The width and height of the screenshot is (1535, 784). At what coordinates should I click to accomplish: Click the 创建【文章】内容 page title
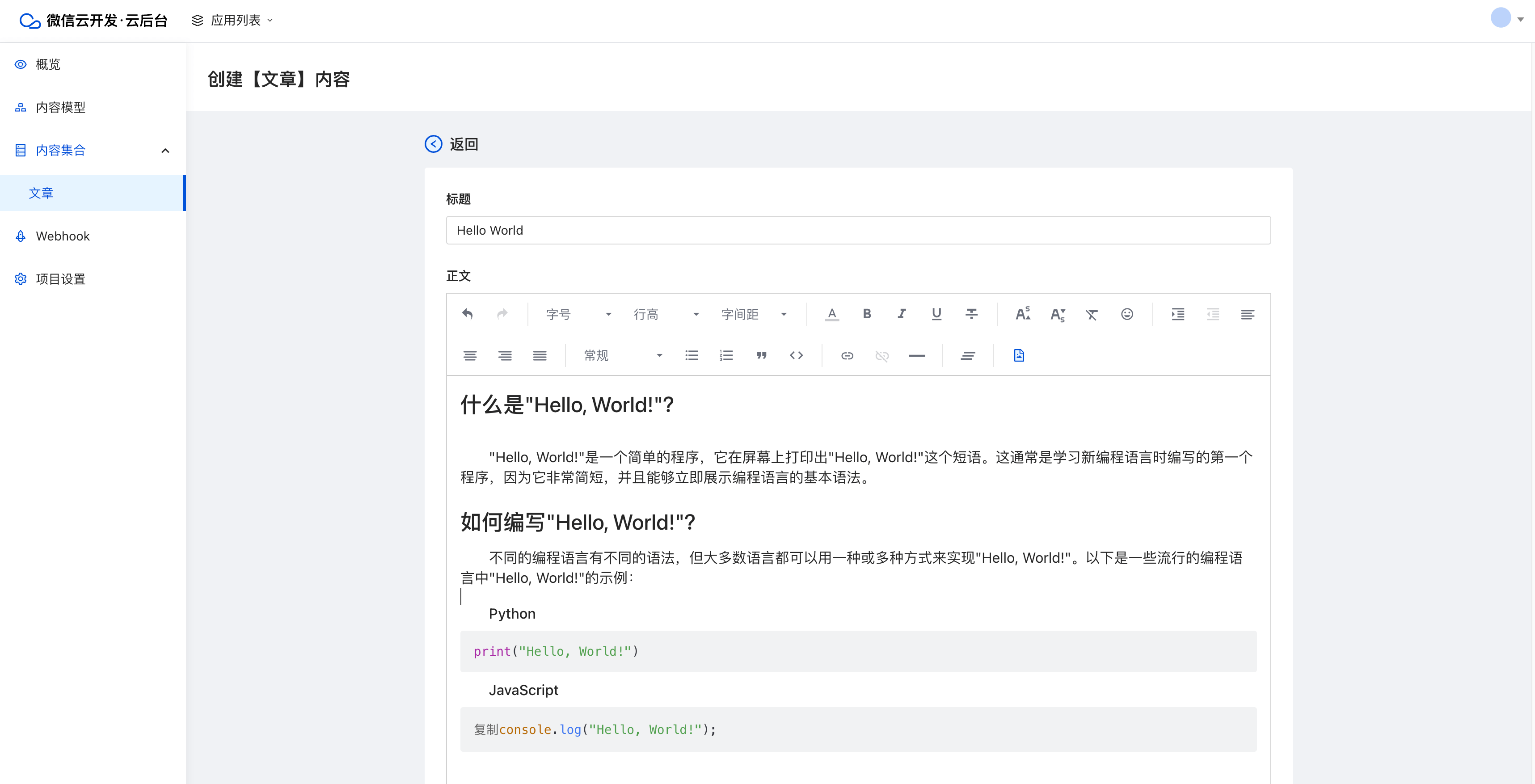click(x=278, y=79)
